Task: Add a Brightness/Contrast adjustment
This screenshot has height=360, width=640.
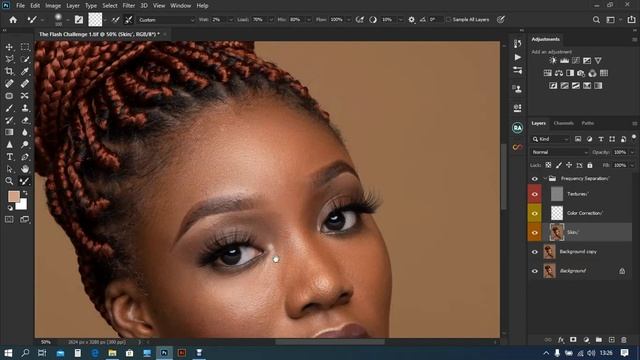Action: tap(553, 60)
